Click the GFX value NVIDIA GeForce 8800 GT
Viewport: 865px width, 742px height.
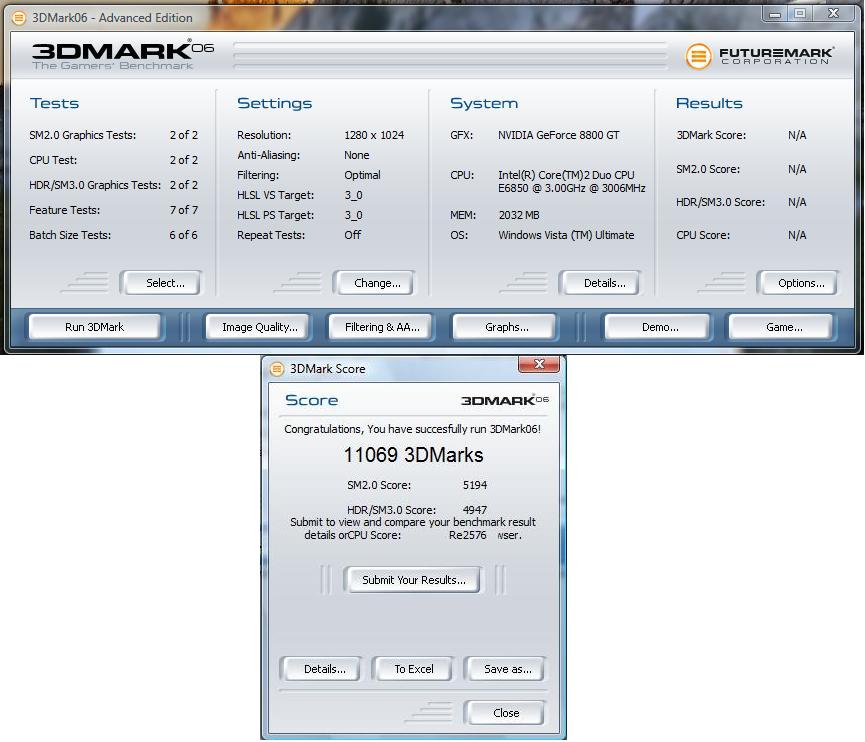558,135
